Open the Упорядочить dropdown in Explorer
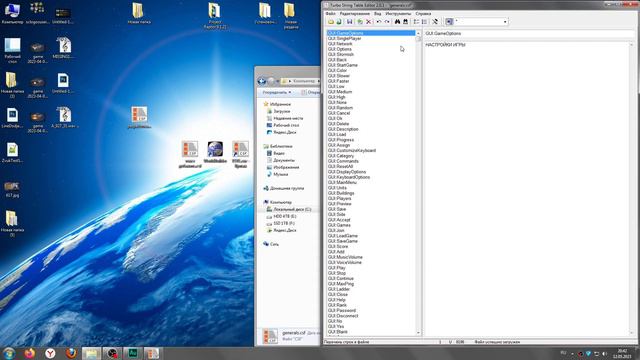Image resolution: width=640 pixels, height=360 pixels. pyautogui.click(x=277, y=92)
